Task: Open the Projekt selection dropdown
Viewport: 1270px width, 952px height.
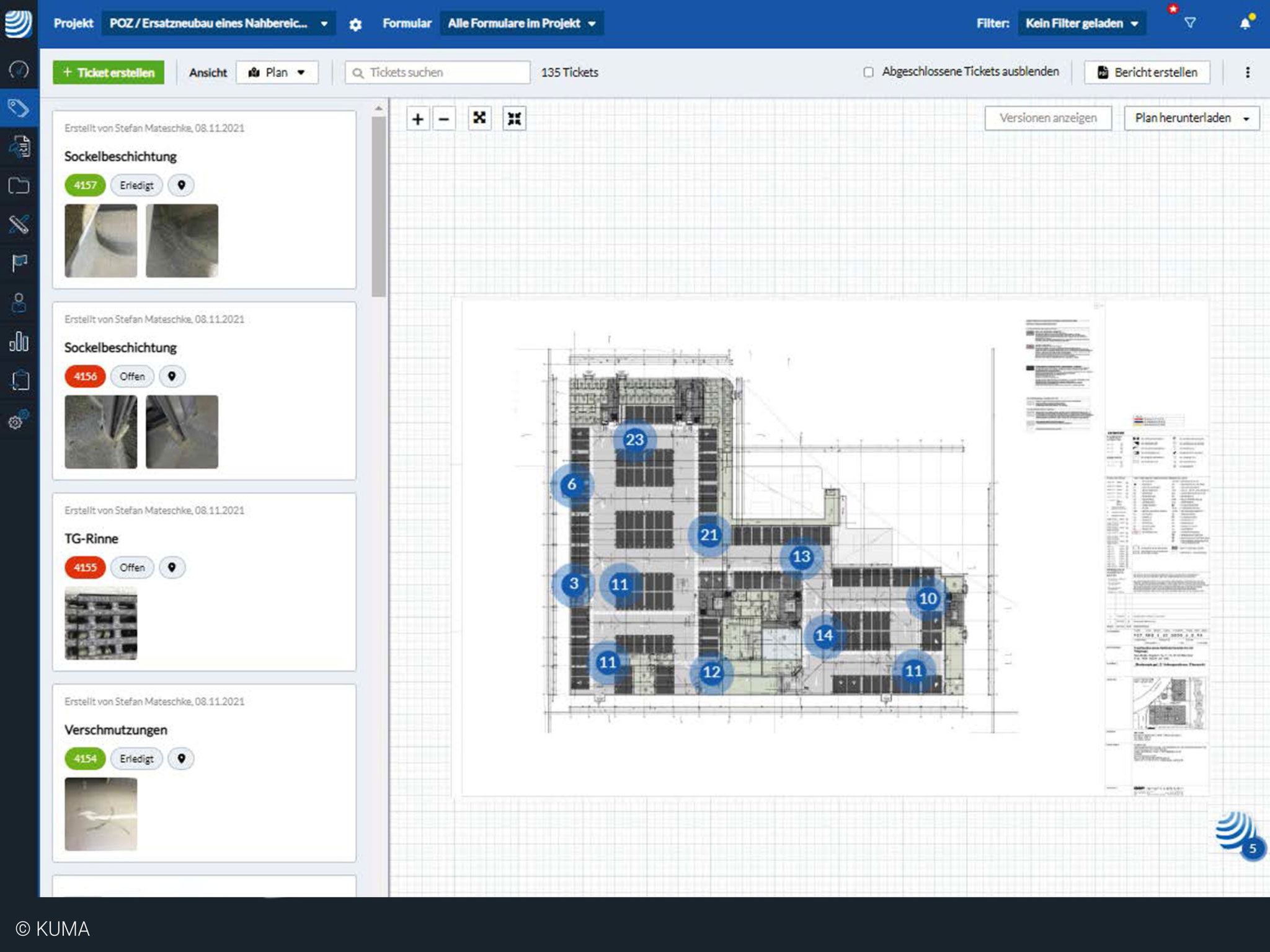Action: click(218, 24)
